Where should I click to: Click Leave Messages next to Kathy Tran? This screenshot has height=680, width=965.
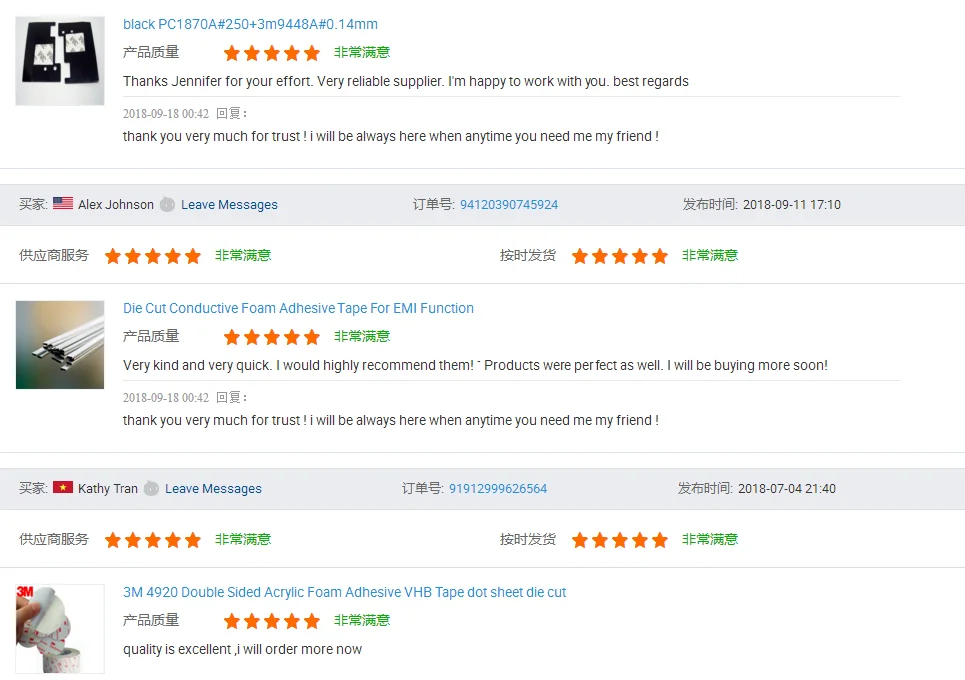coord(213,488)
